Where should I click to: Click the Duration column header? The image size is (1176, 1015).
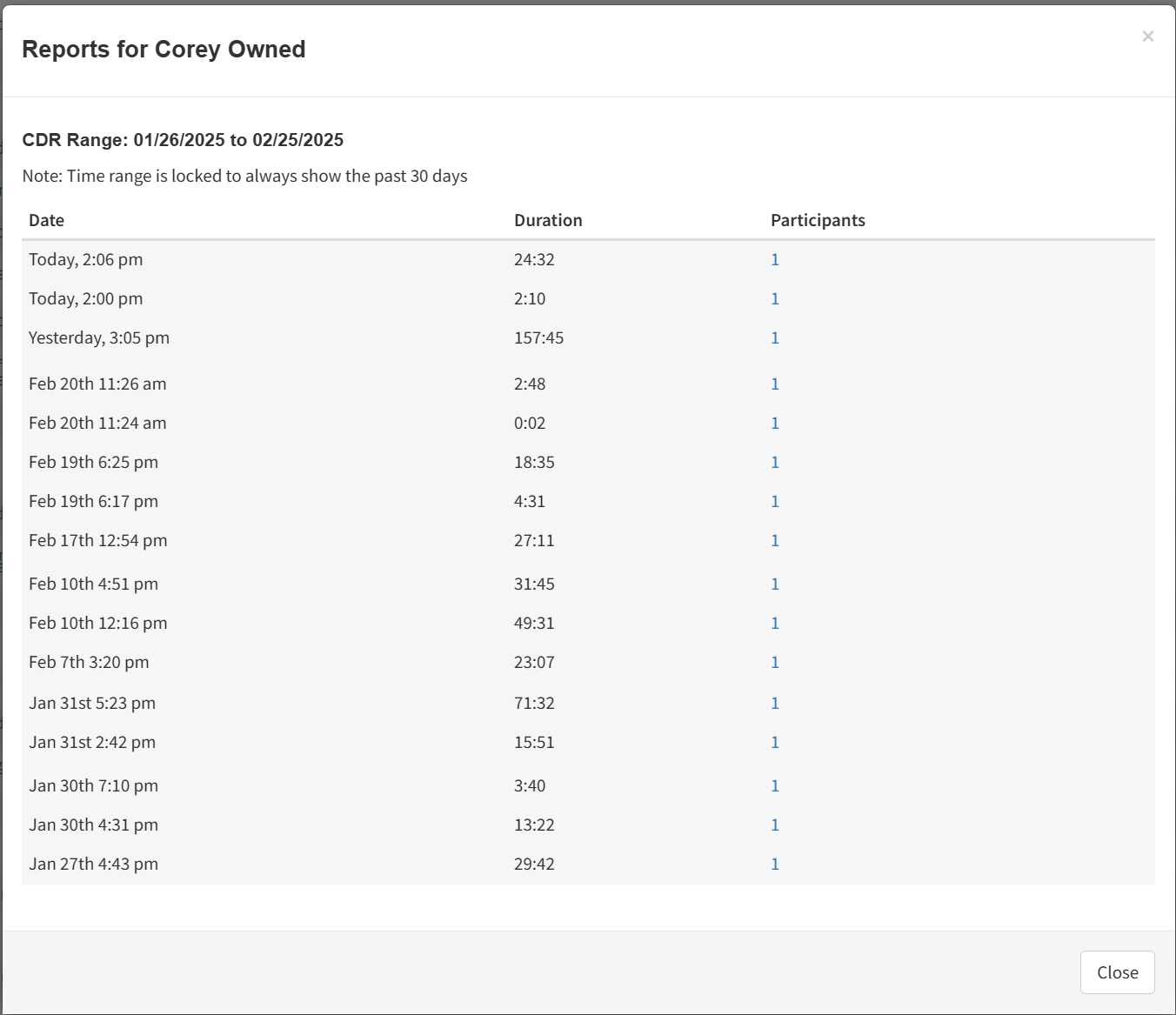click(x=548, y=221)
